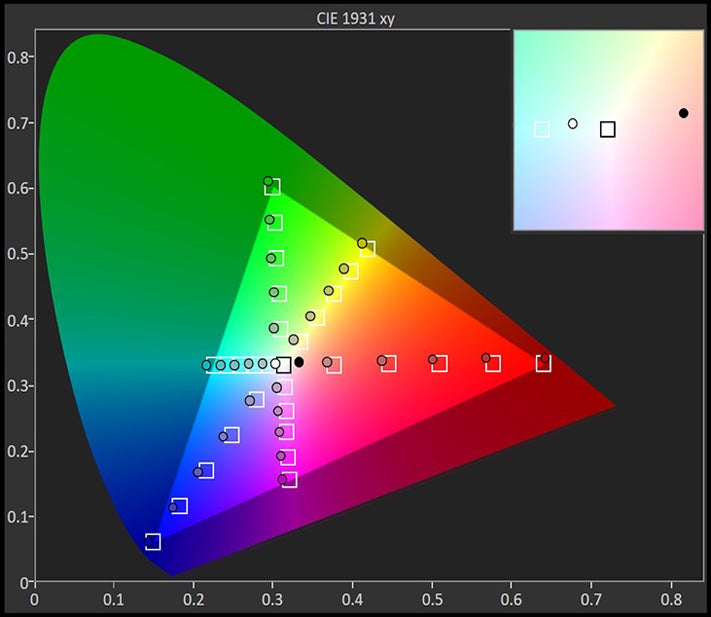Screen dimensions: 711x617
Task: Click the white circle in inset panel
Action: click(x=573, y=124)
